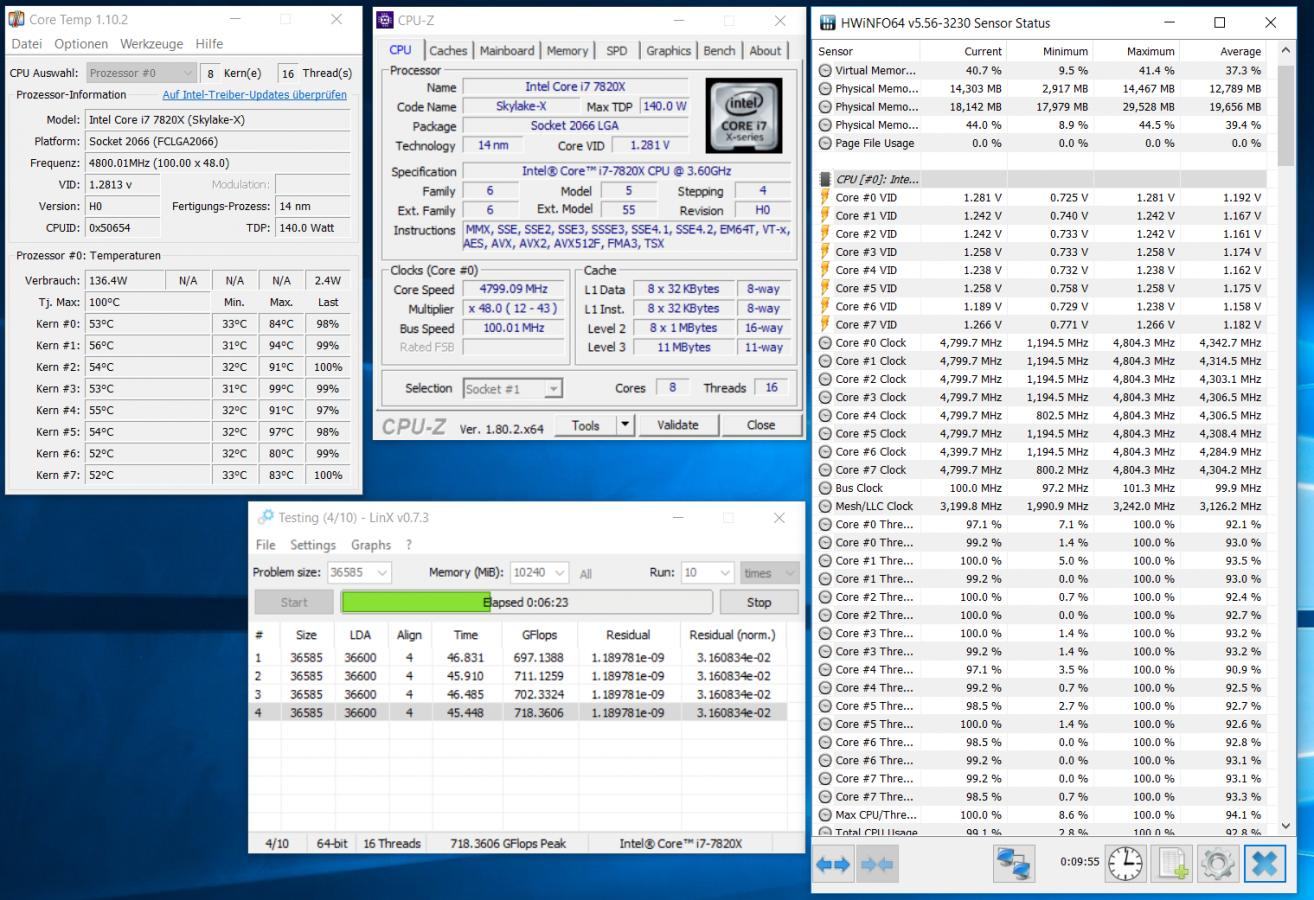
Task: Click the circle icon beside Page File Usage
Action: click(x=825, y=143)
